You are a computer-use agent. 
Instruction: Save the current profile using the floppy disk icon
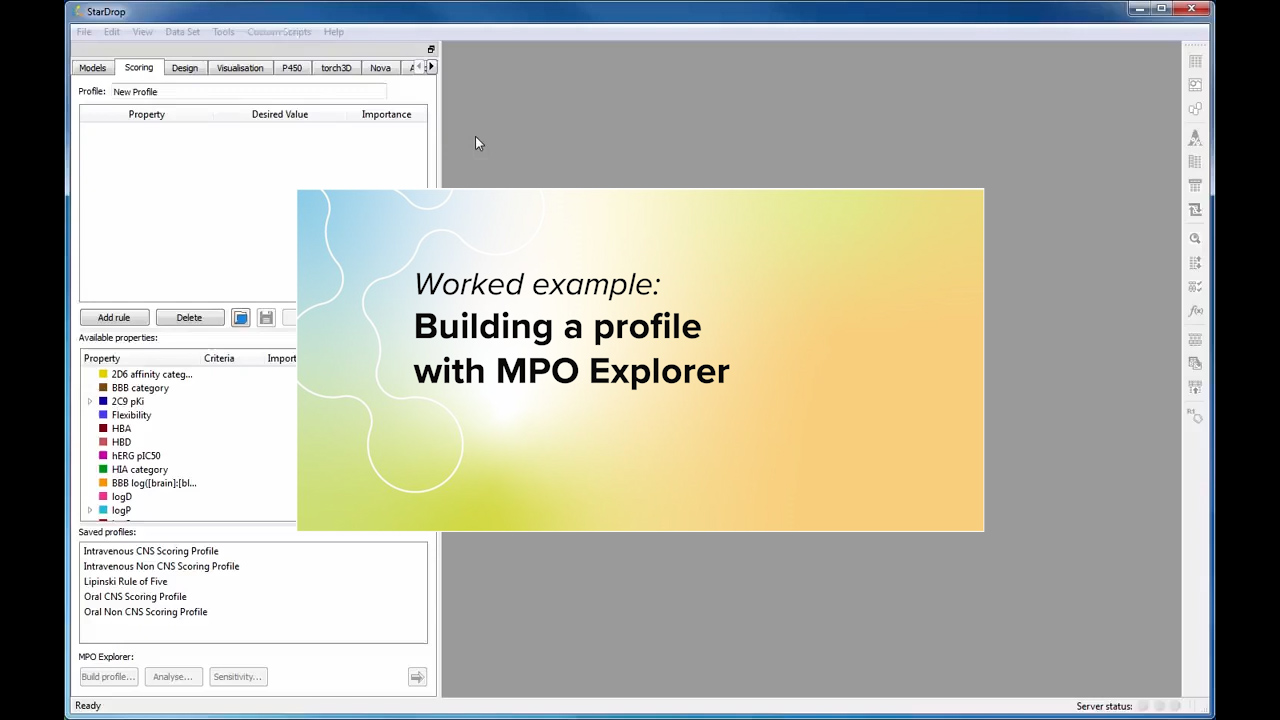click(266, 317)
